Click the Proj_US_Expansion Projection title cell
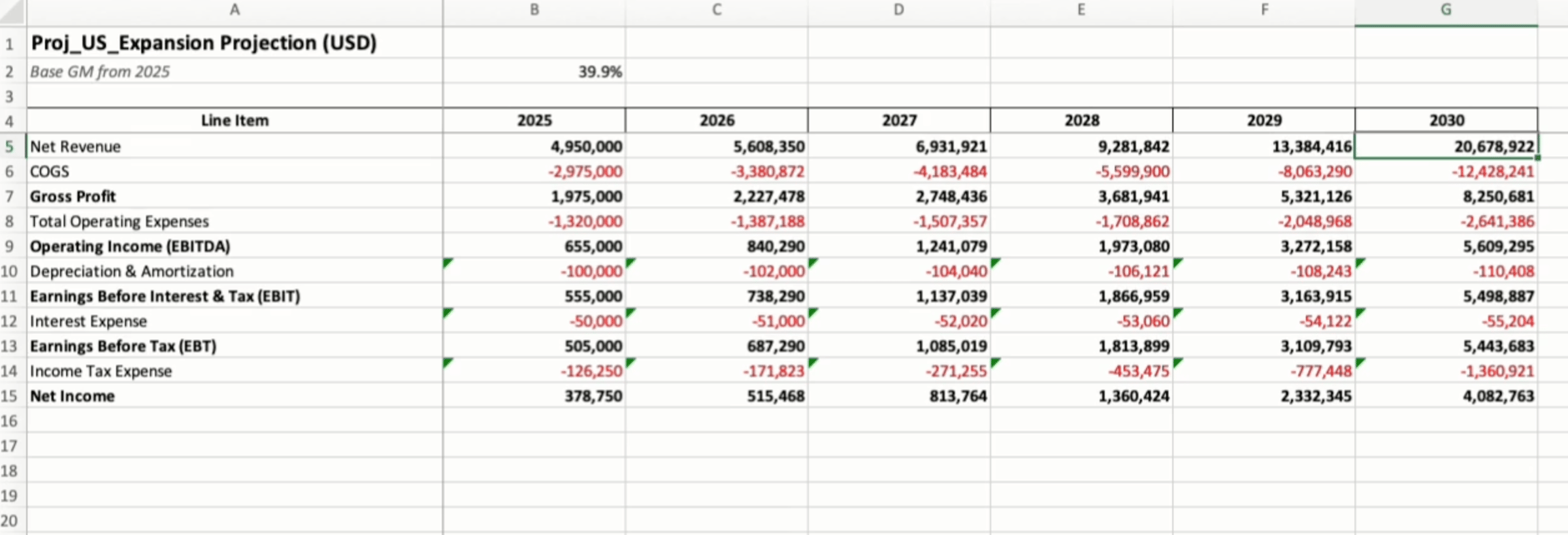1568x535 pixels. (204, 43)
